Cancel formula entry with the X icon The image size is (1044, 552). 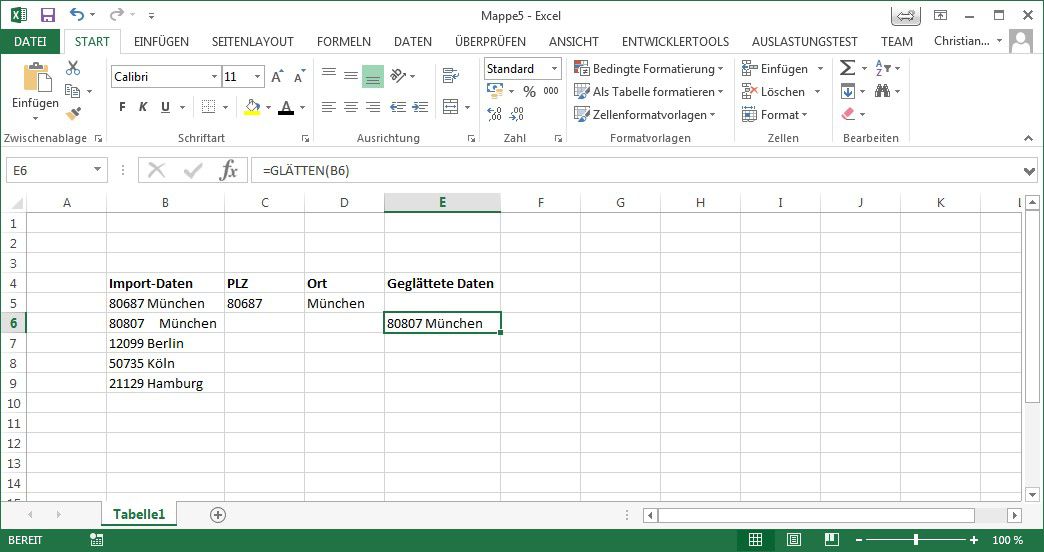coord(156,170)
